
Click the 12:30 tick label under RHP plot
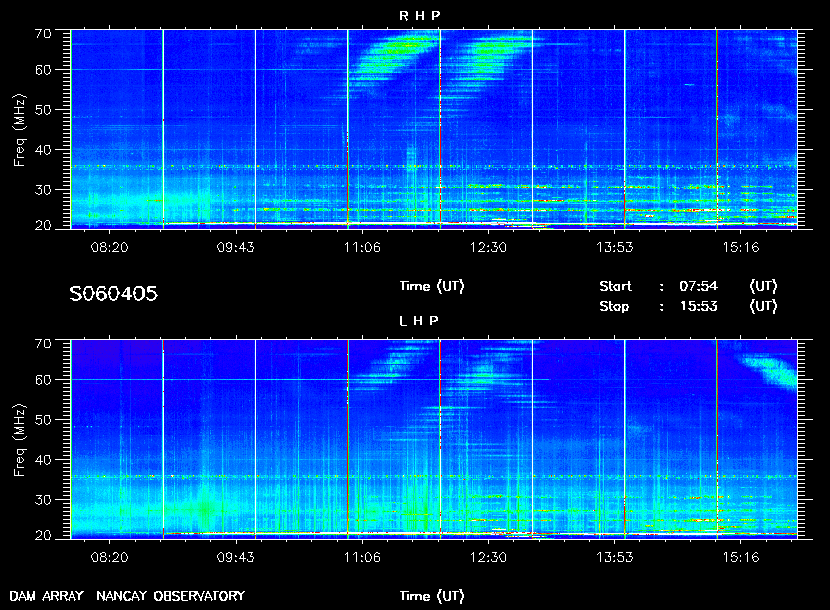coord(488,247)
